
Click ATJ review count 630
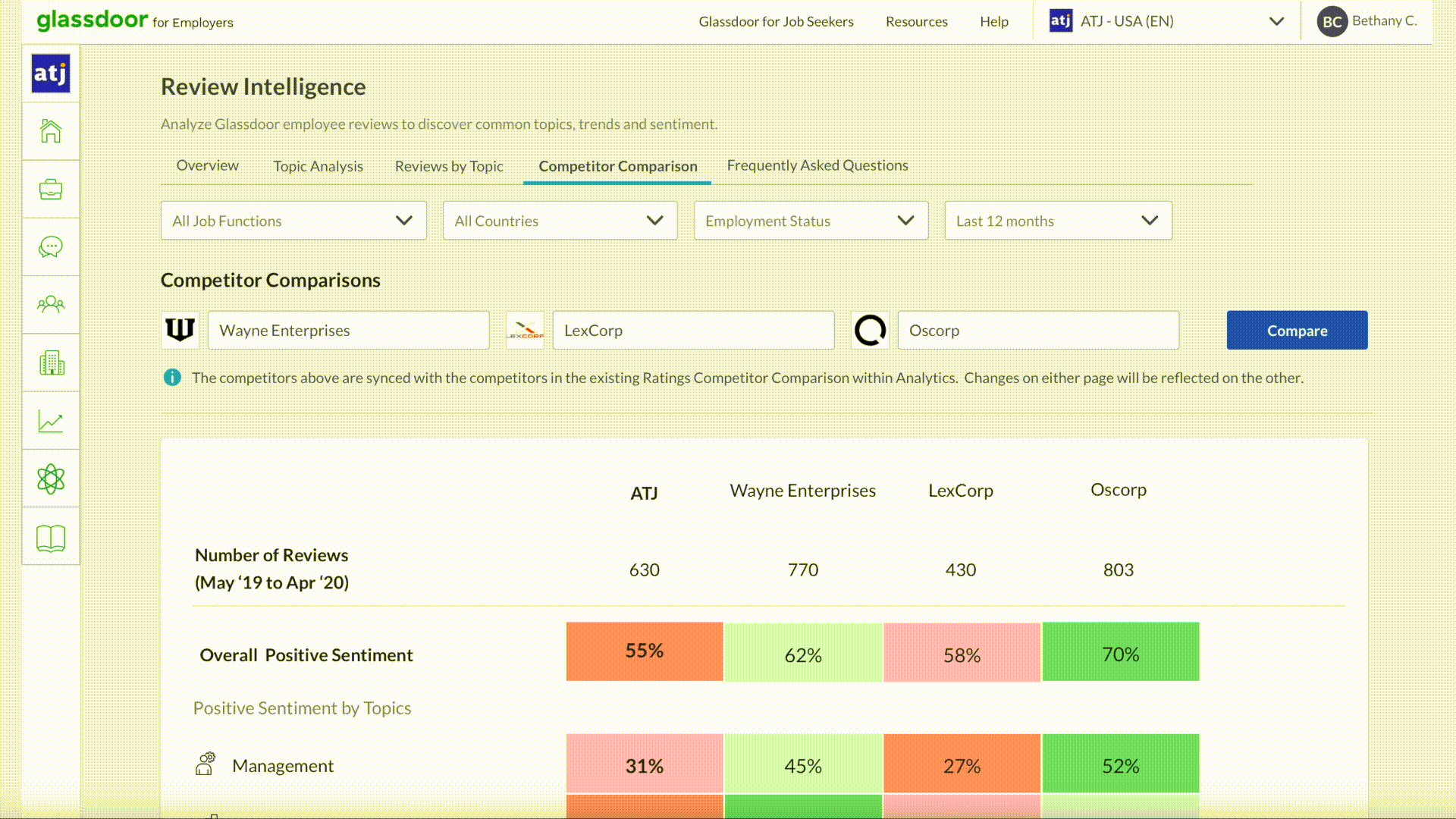(645, 570)
